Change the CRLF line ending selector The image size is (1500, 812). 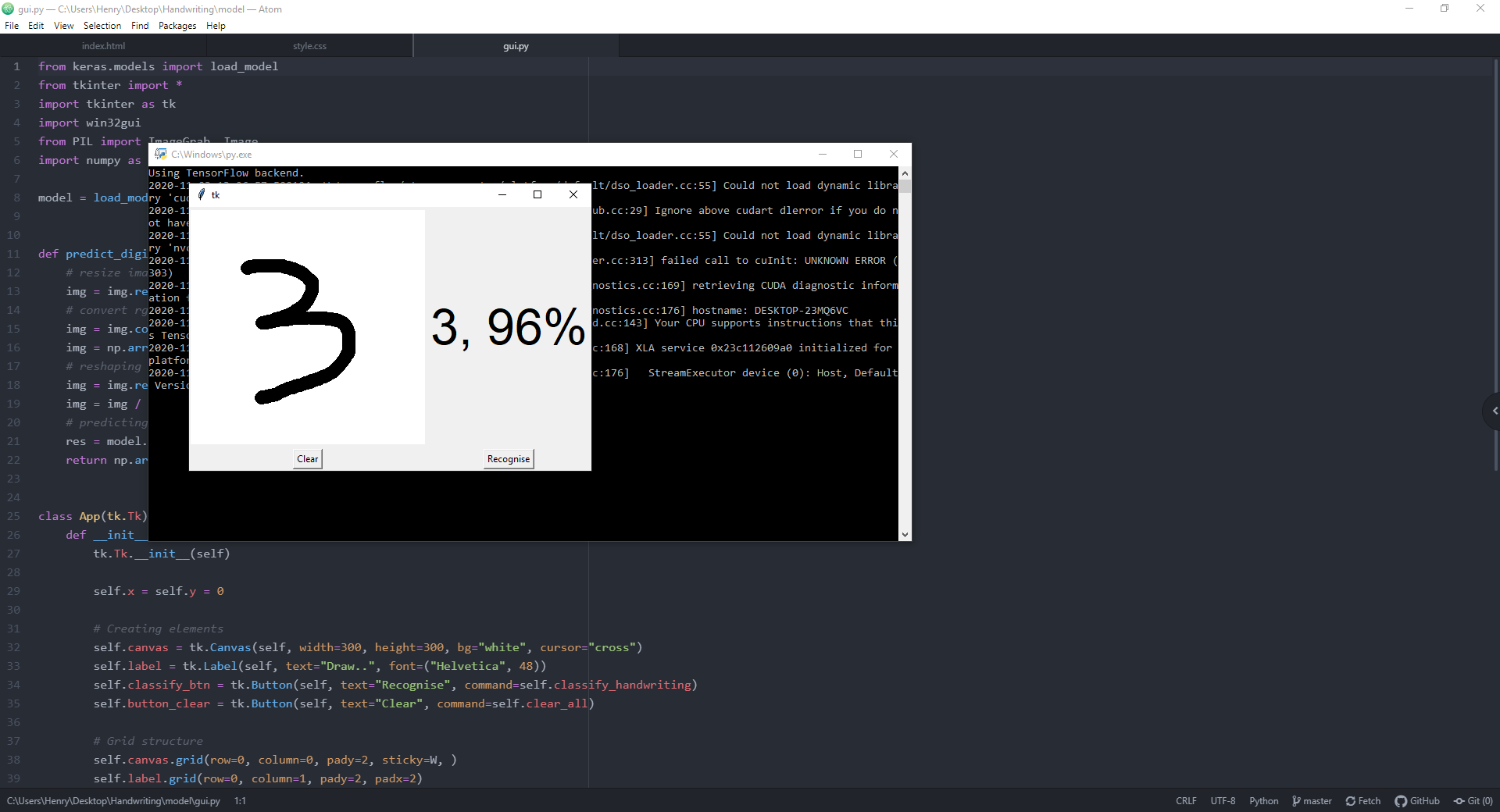(1185, 801)
